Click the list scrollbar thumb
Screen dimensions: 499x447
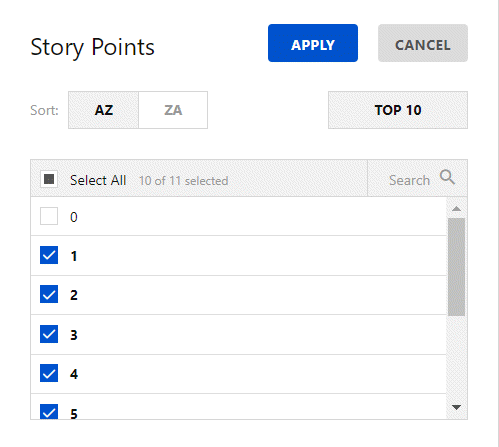click(x=456, y=267)
